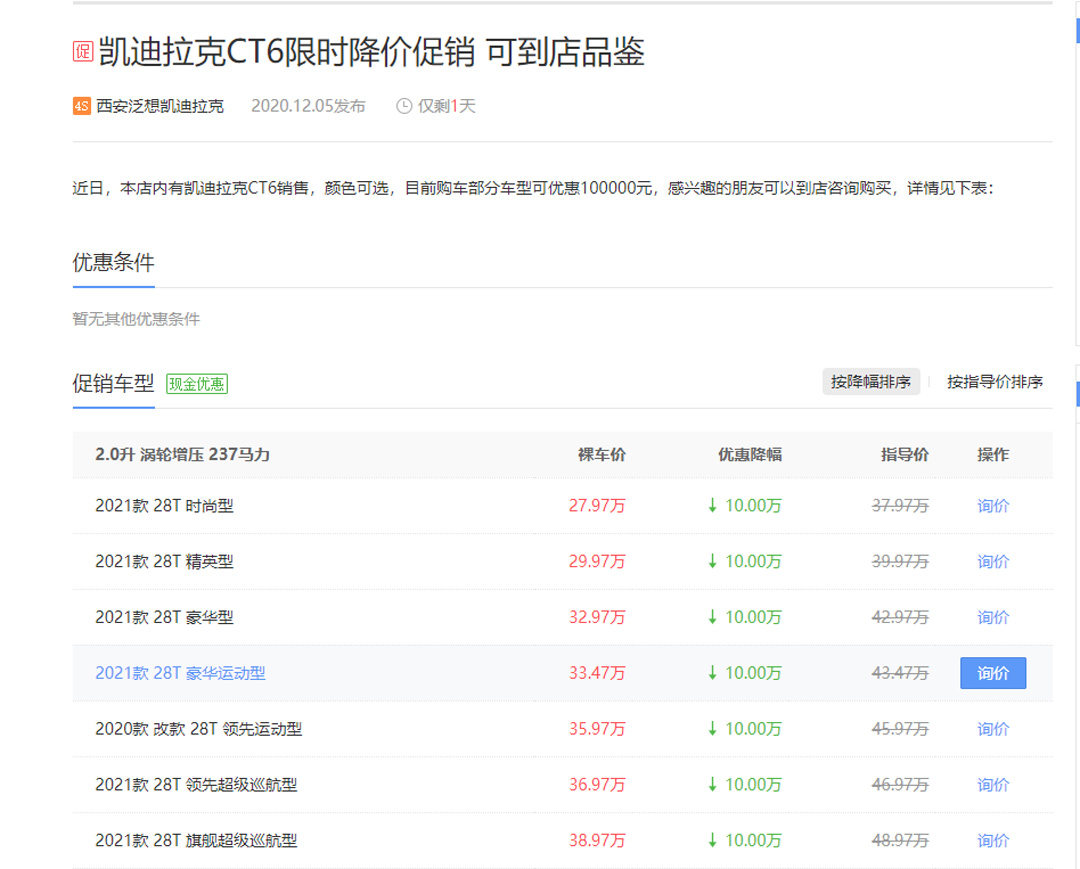Click 询价 for 2021款 28T 时尚型
1080x869 pixels.
pos(992,506)
